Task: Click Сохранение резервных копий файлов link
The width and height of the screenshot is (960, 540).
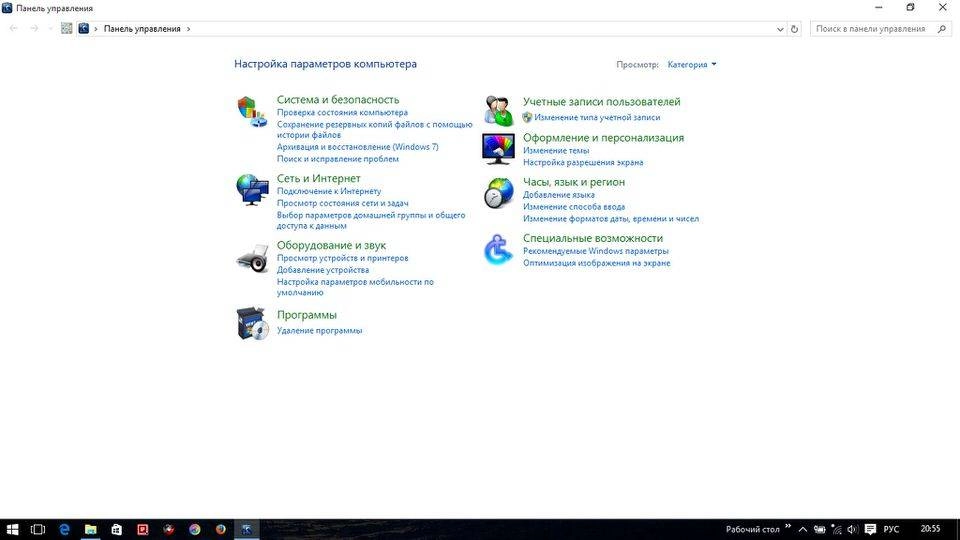Action: click(375, 130)
